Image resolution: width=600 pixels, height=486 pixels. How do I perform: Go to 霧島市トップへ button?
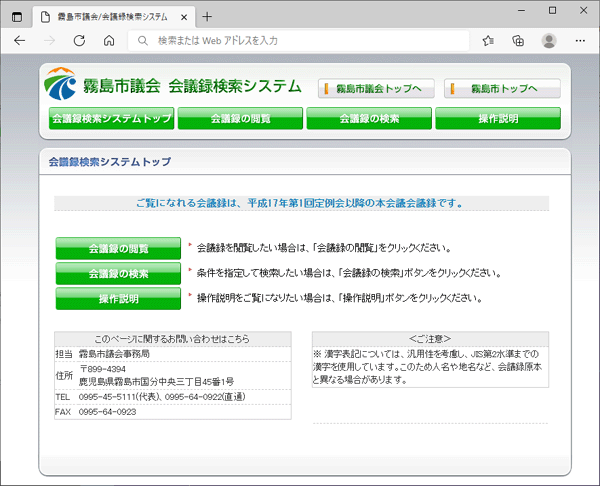(502, 88)
